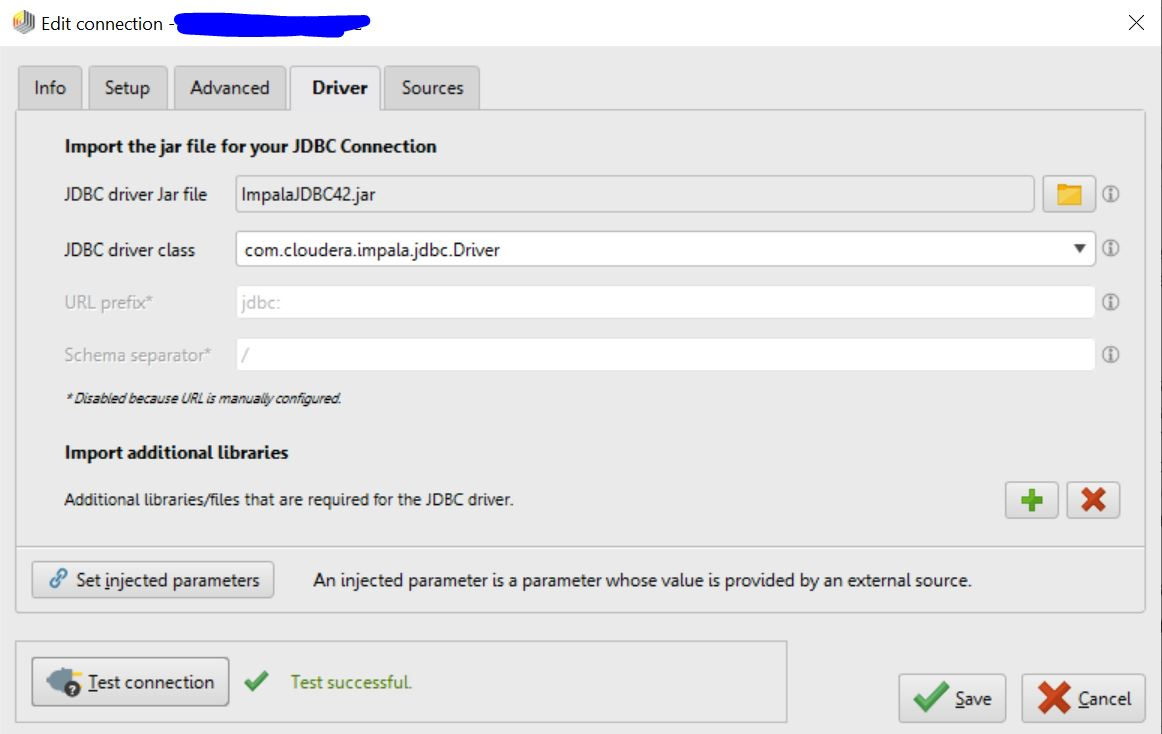The height and width of the screenshot is (734, 1162).
Task: Click info icon beside URL prefix field
Action: pos(1110,302)
